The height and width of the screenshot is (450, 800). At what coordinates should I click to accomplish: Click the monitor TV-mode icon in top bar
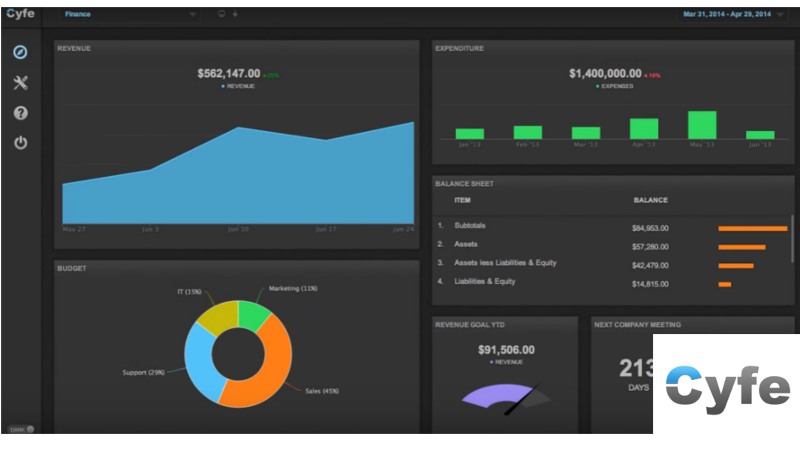(x=221, y=15)
